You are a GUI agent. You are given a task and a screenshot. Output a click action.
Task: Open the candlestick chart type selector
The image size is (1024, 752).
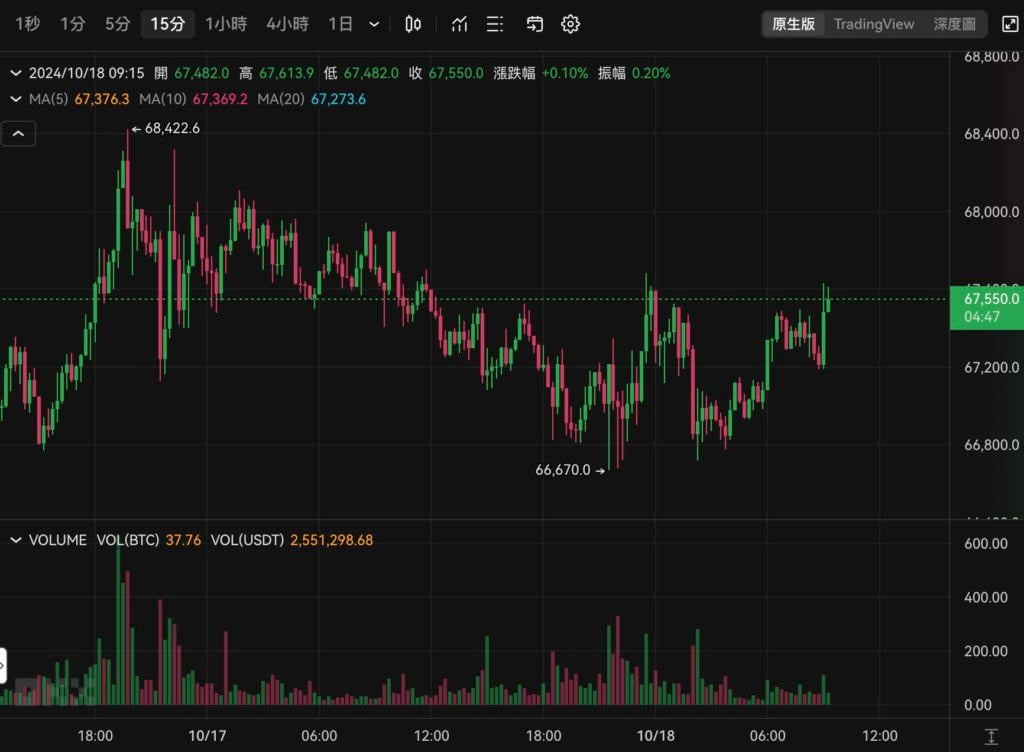[x=413, y=24]
